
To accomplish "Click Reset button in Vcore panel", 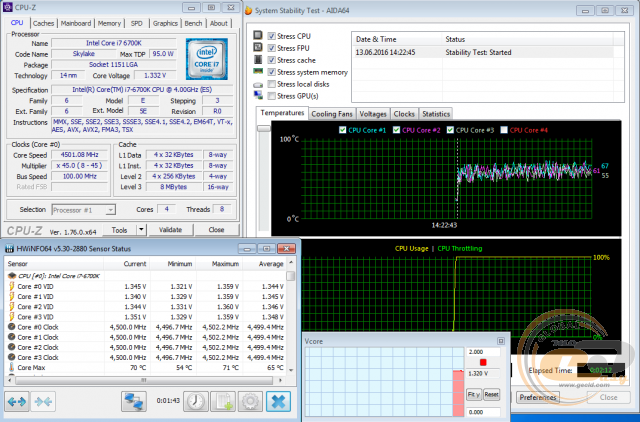I will coord(491,394).
